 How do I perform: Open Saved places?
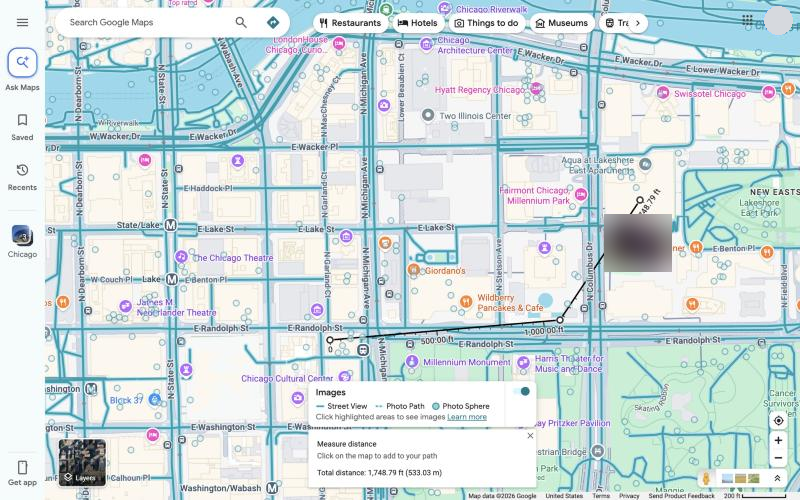point(22,126)
